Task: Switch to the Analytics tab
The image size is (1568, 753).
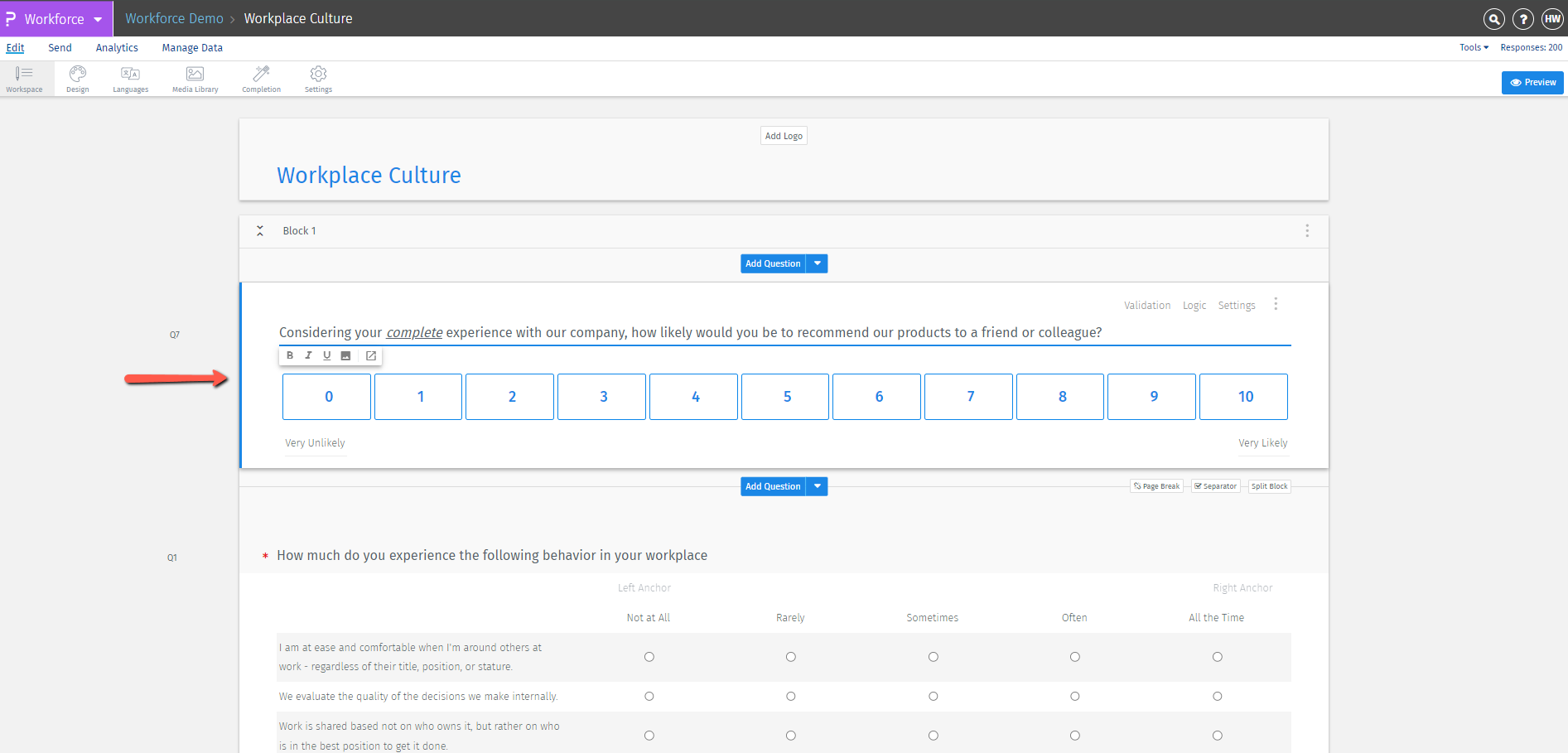Action: coord(117,48)
